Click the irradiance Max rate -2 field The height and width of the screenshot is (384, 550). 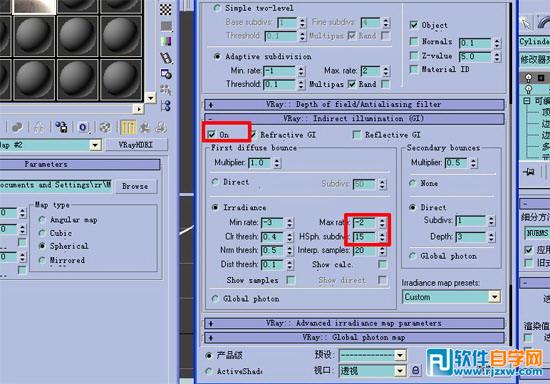[364, 222]
